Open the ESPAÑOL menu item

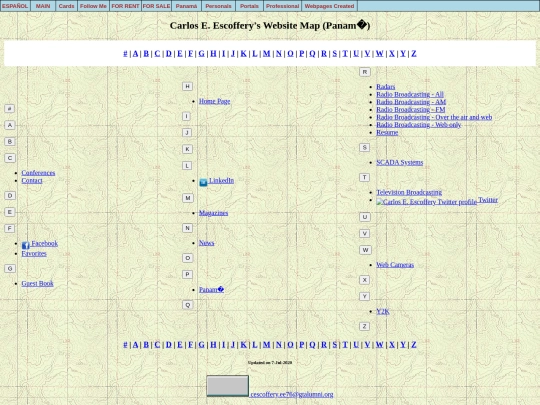[x=15, y=6]
